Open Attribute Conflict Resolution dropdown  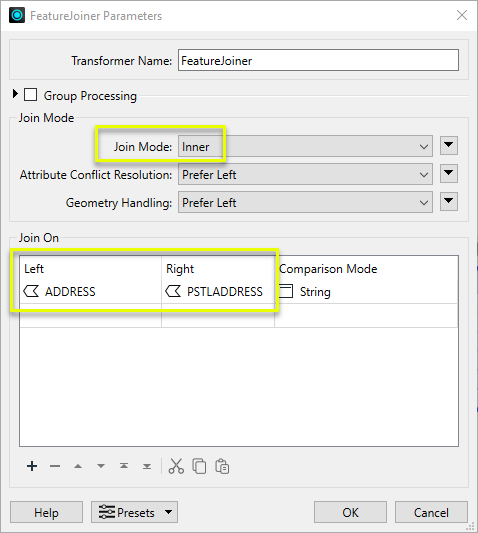point(305,174)
